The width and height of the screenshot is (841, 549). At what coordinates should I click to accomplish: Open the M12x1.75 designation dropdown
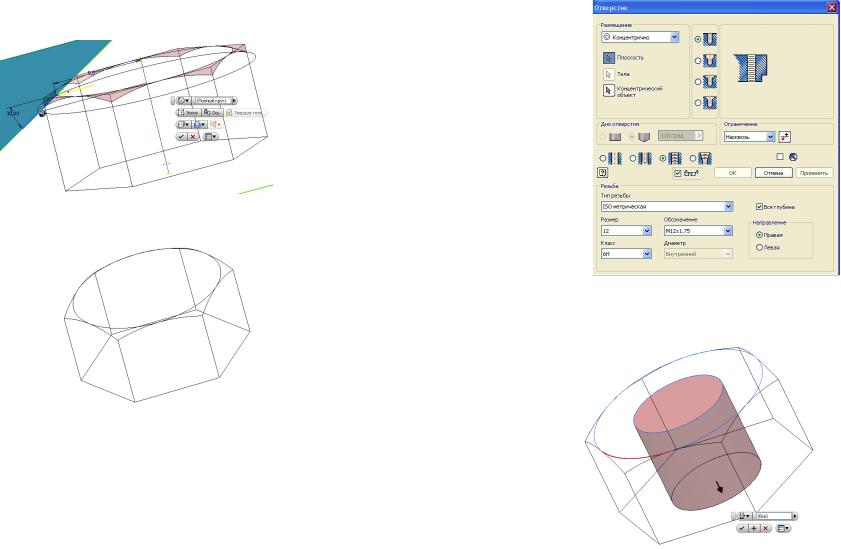click(x=728, y=231)
